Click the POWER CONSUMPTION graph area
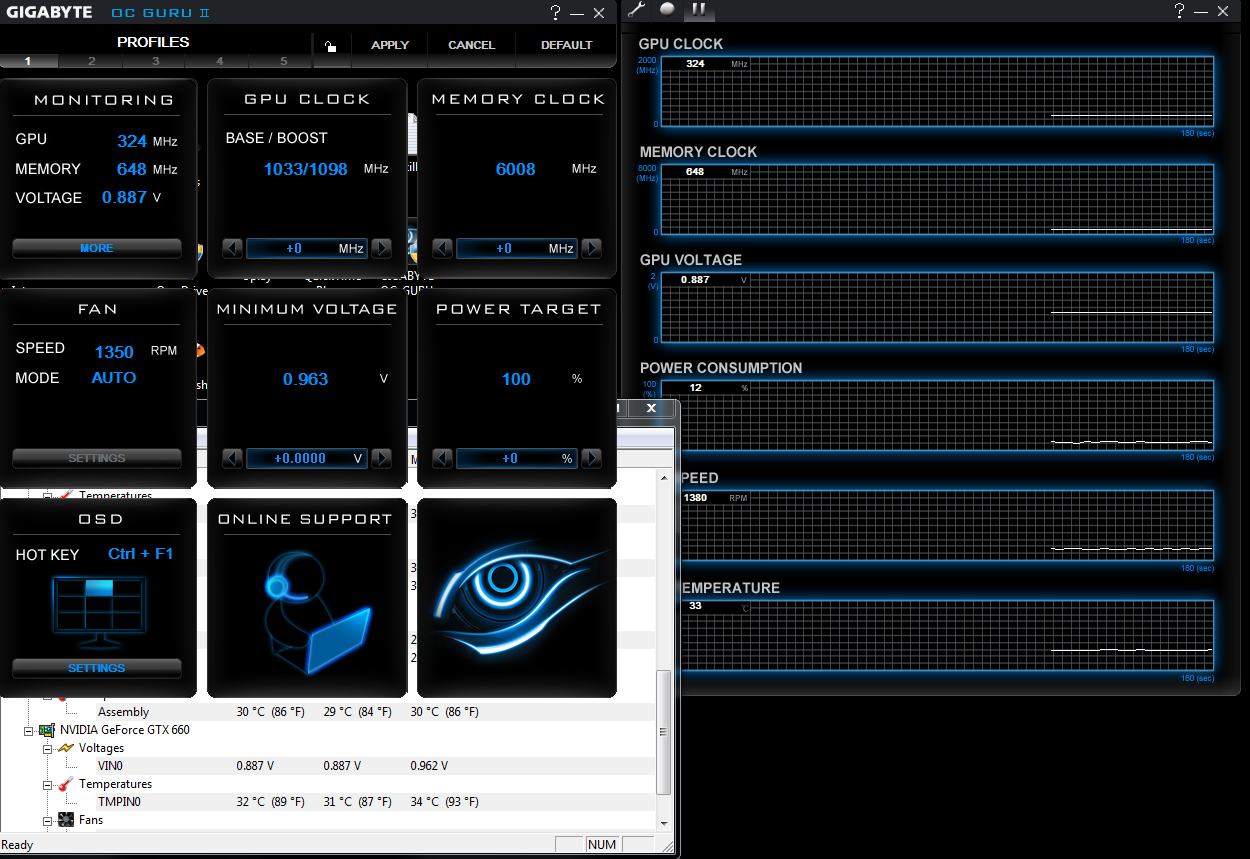1250x859 pixels. click(936, 415)
